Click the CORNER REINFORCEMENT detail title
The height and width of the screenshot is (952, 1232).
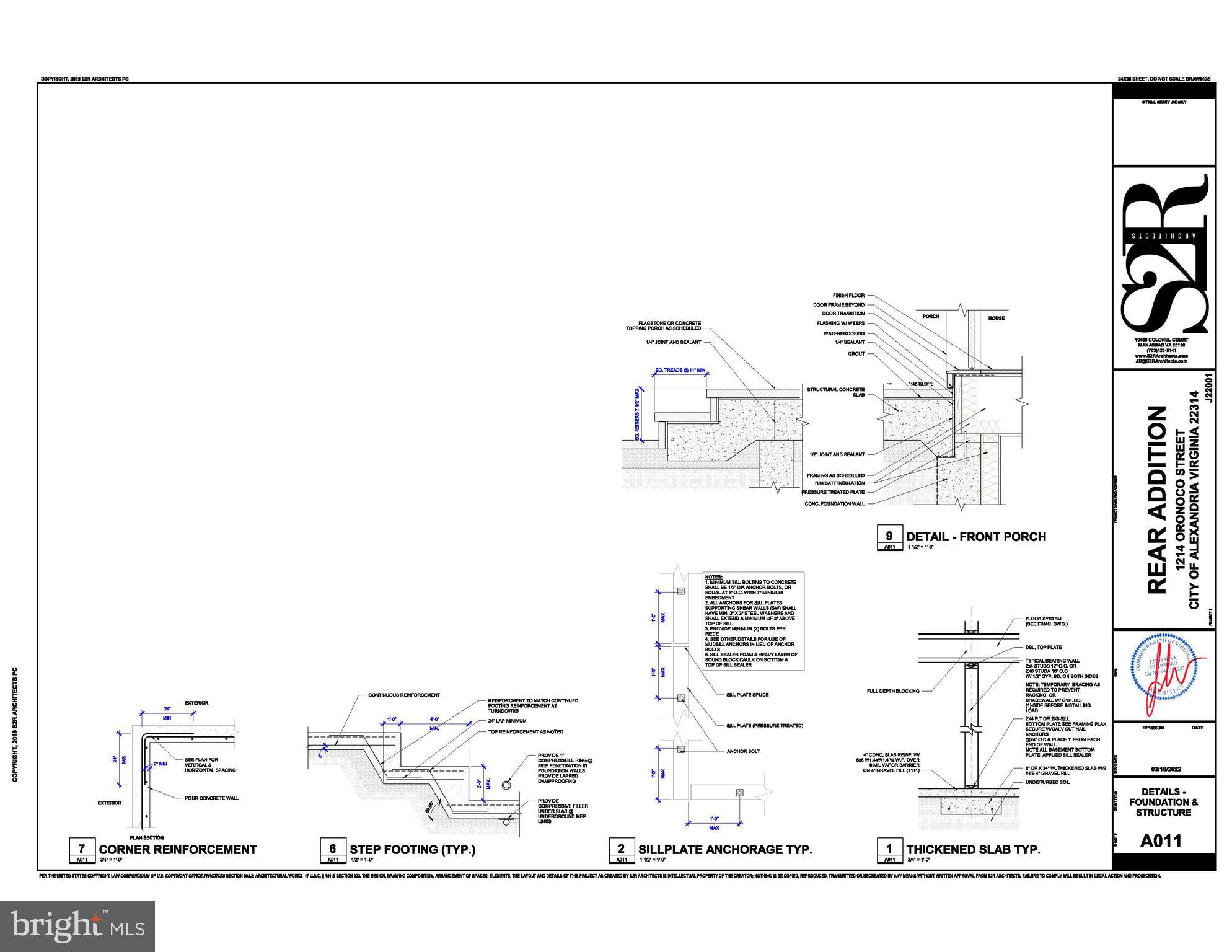tap(178, 850)
